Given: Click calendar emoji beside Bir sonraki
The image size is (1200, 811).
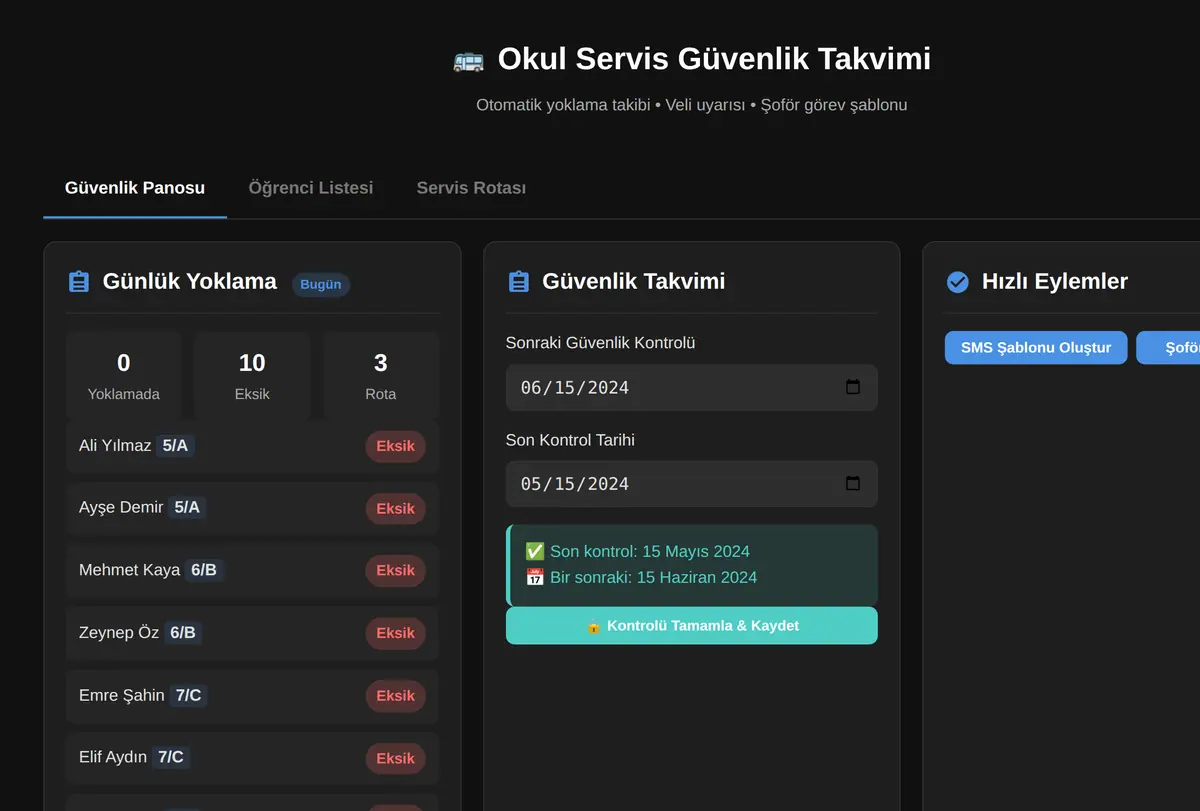Looking at the screenshot, I should pos(535,577).
